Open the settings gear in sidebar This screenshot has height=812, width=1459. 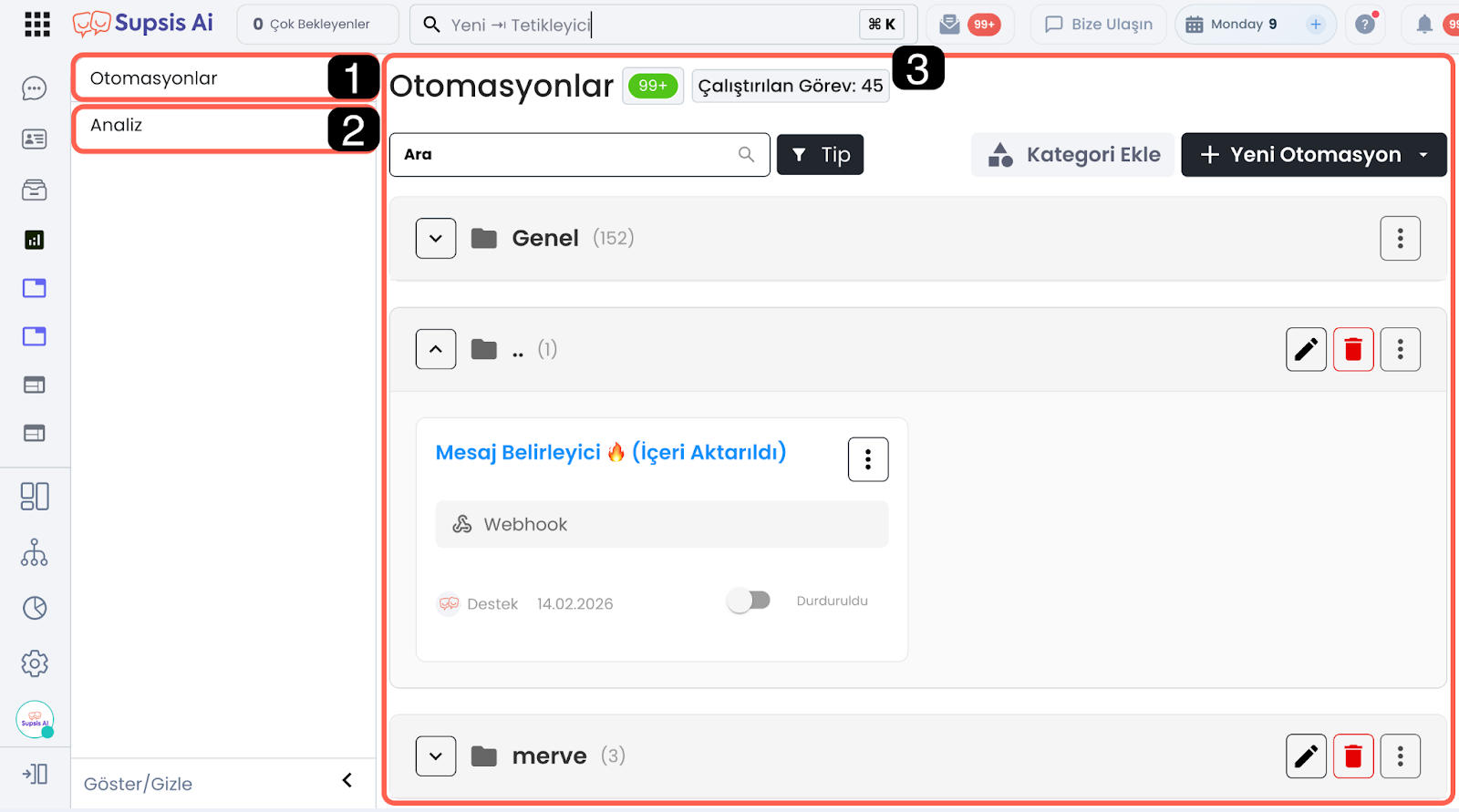[x=35, y=663]
